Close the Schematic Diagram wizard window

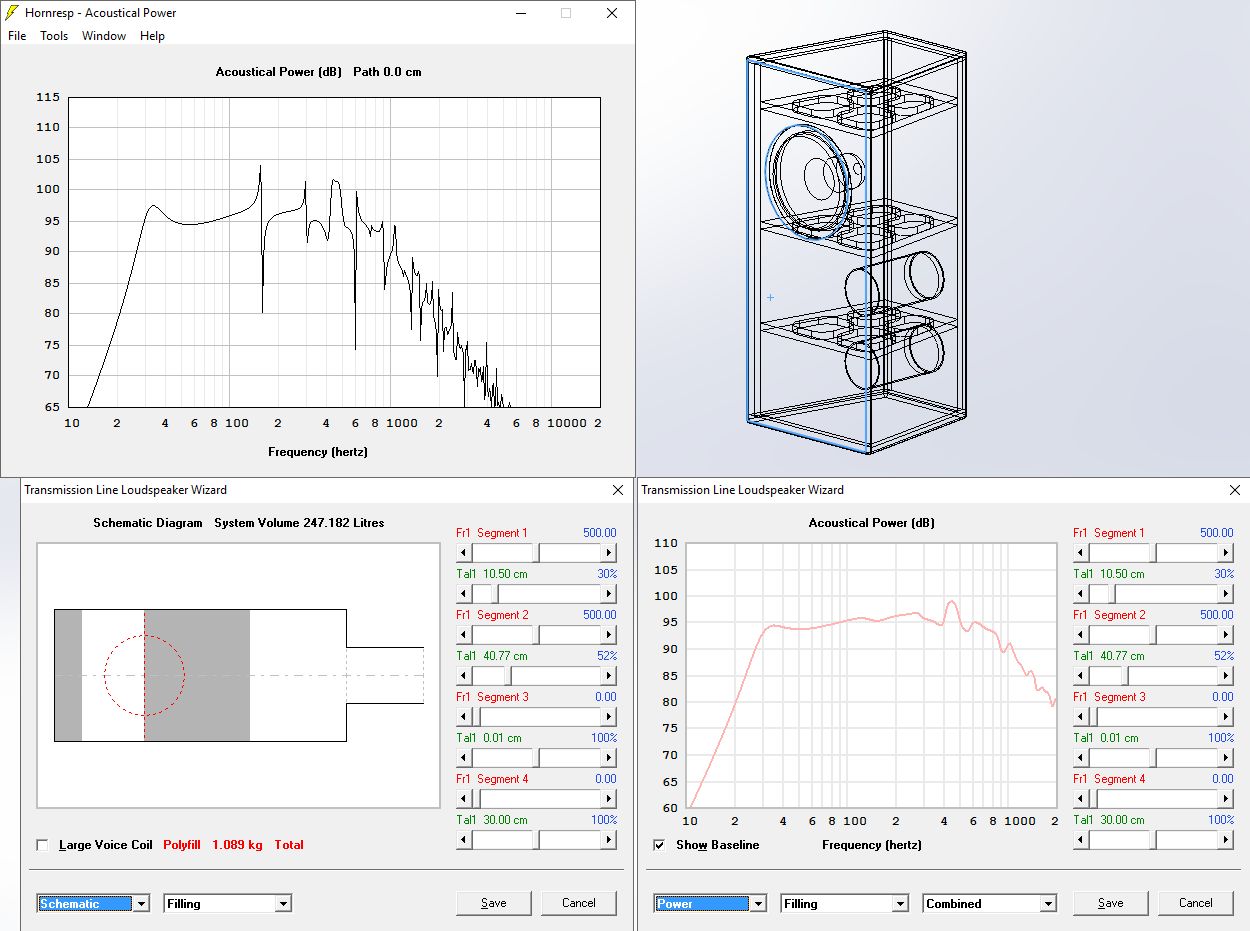pyautogui.click(x=617, y=490)
